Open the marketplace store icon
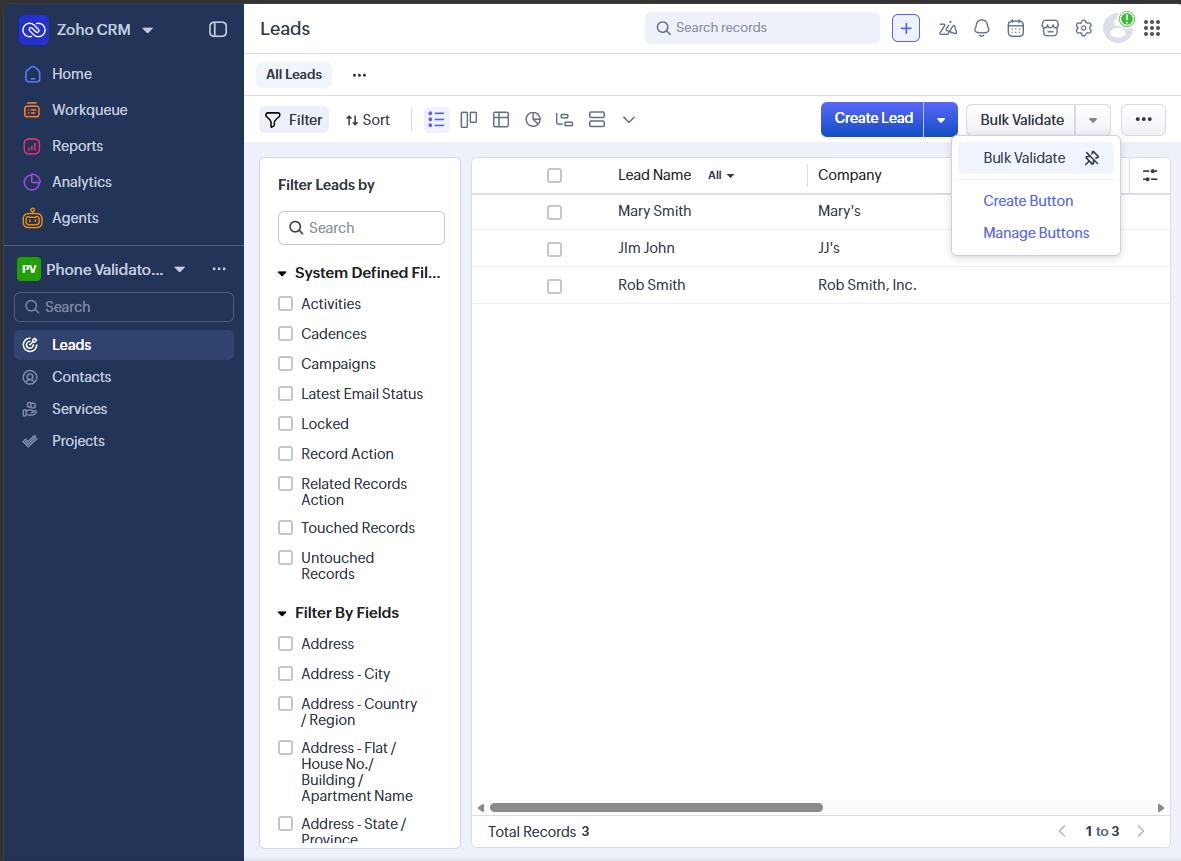Screen dimensions: 1181x861 pyautogui.click(x=1050, y=29)
